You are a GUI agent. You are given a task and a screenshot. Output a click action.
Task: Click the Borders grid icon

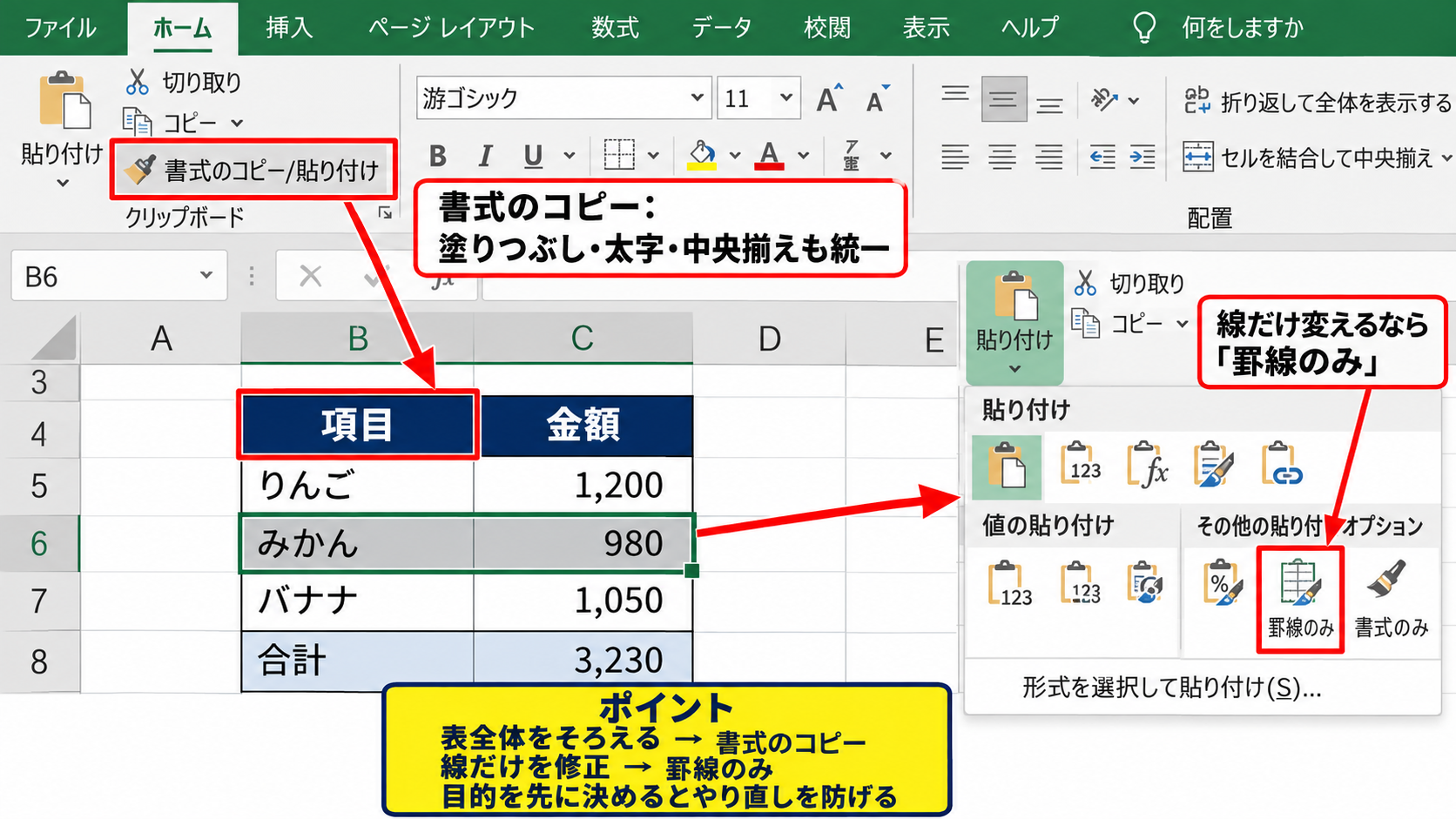click(619, 155)
